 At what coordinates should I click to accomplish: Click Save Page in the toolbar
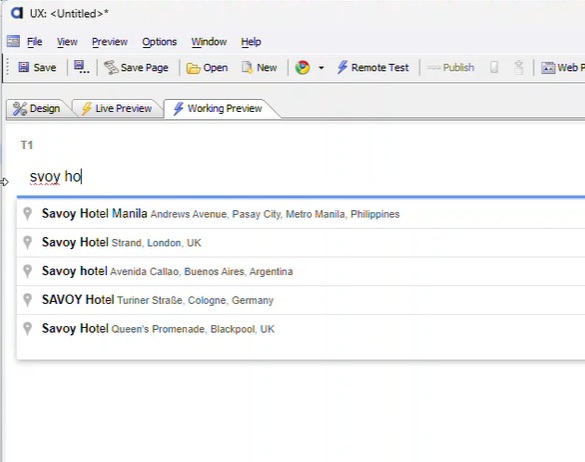pos(136,68)
